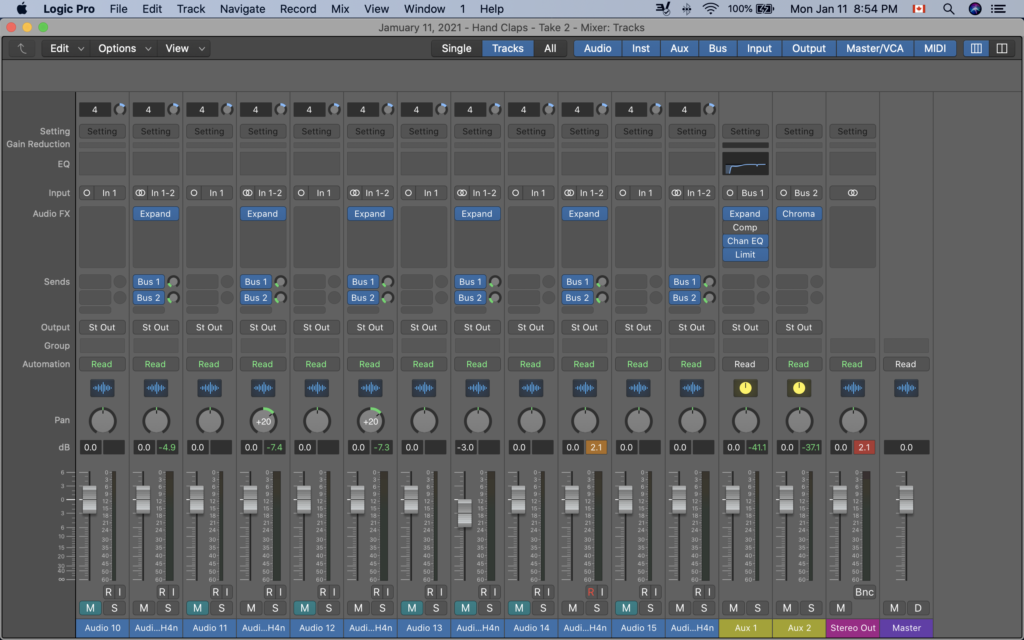The height and width of the screenshot is (640, 1024).
Task: Open the Limit plugin on Aux 1
Action: (x=744, y=255)
